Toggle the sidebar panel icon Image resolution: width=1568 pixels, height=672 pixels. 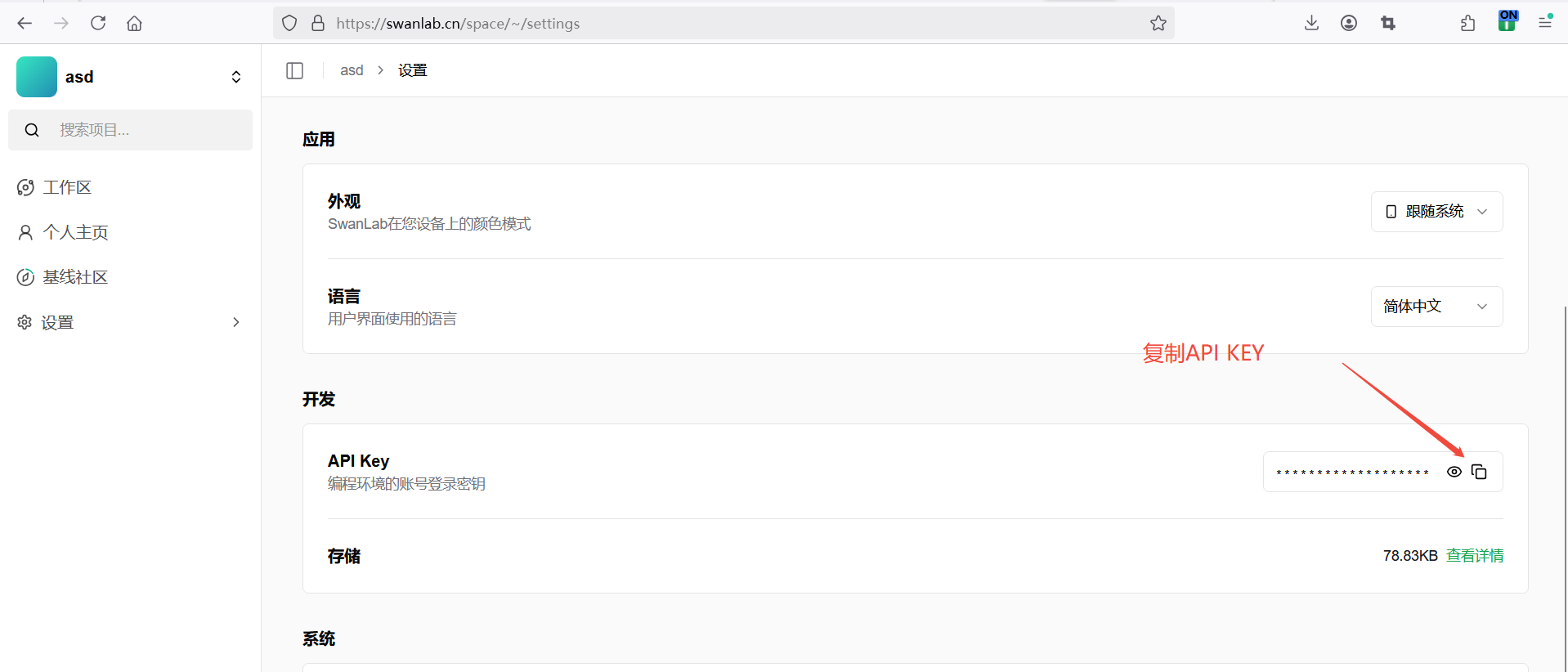(x=295, y=70)
